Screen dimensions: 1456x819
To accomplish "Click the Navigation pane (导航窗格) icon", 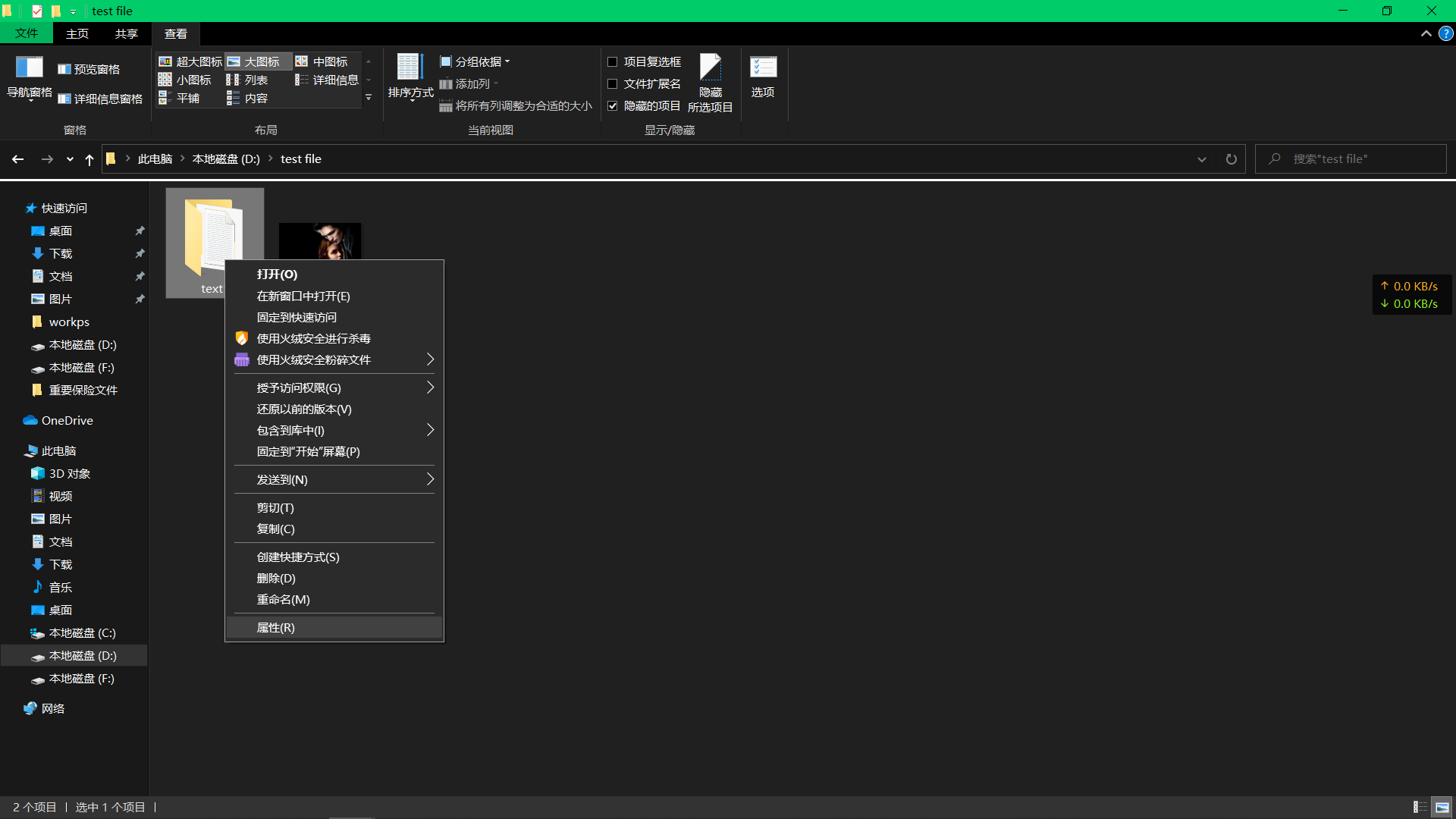I will pyautogui.click(x=29, y=68).
